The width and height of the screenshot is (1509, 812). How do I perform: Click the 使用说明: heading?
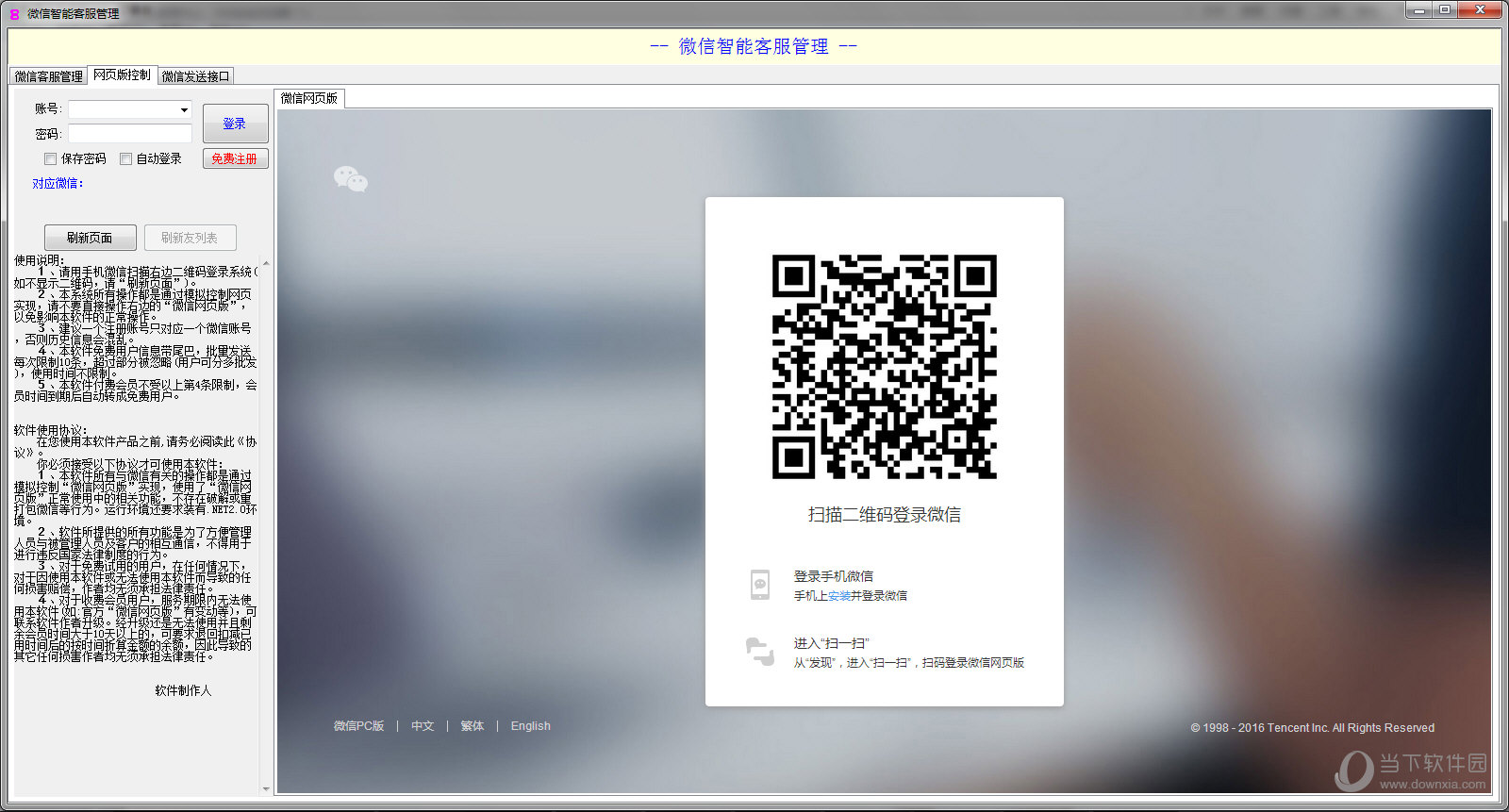point(39,260)
